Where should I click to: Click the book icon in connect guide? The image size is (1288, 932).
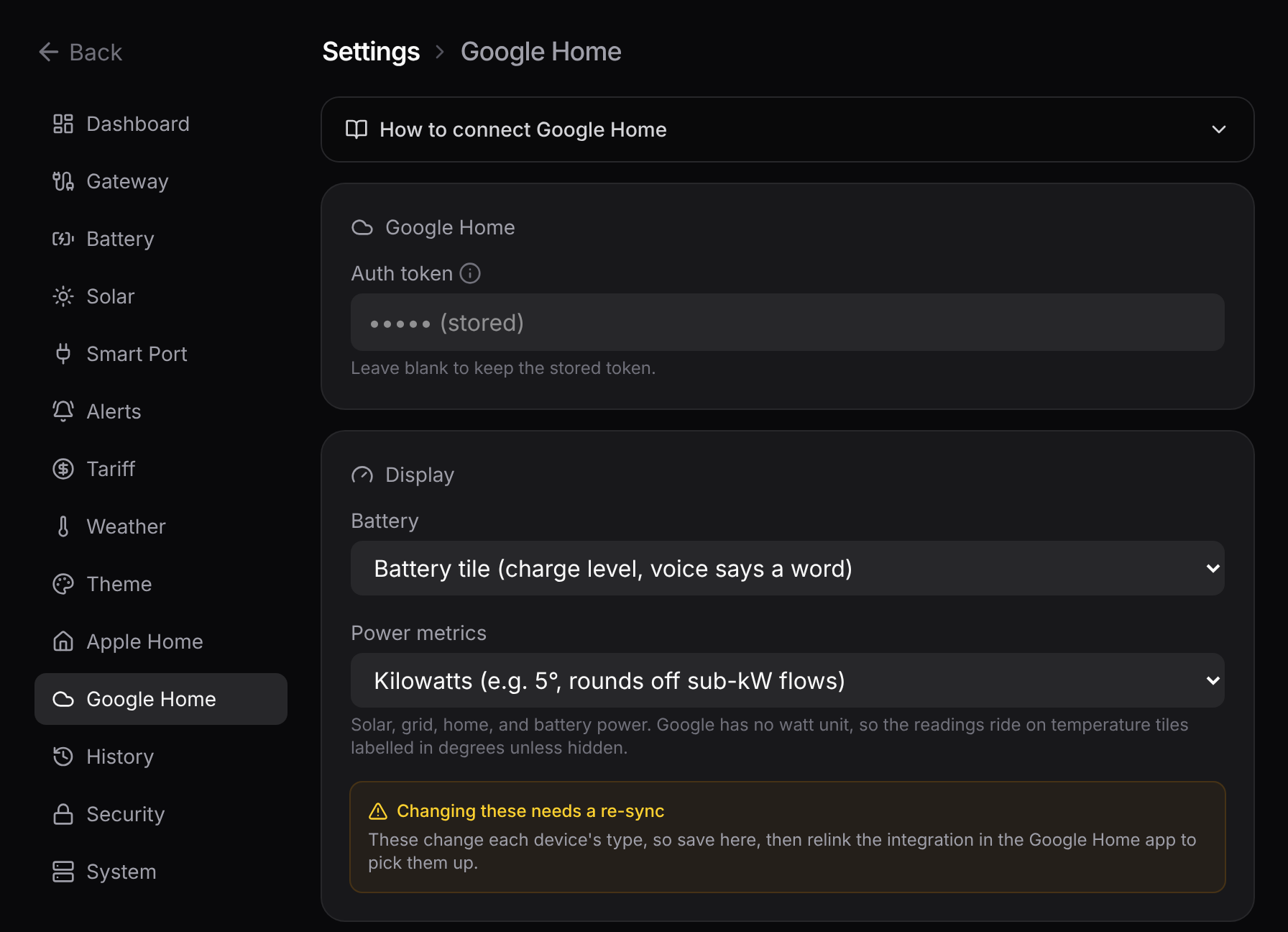click(x=356, y=129)
